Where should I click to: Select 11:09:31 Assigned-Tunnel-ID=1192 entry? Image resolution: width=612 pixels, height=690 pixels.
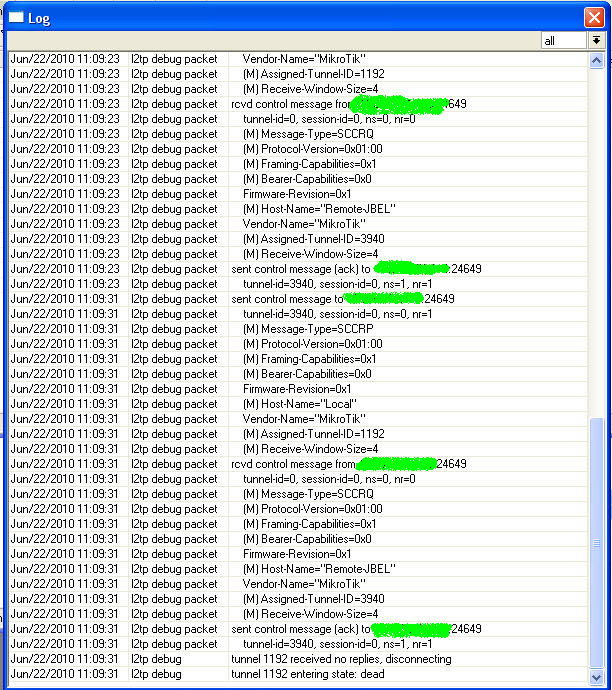click(298, 434)
